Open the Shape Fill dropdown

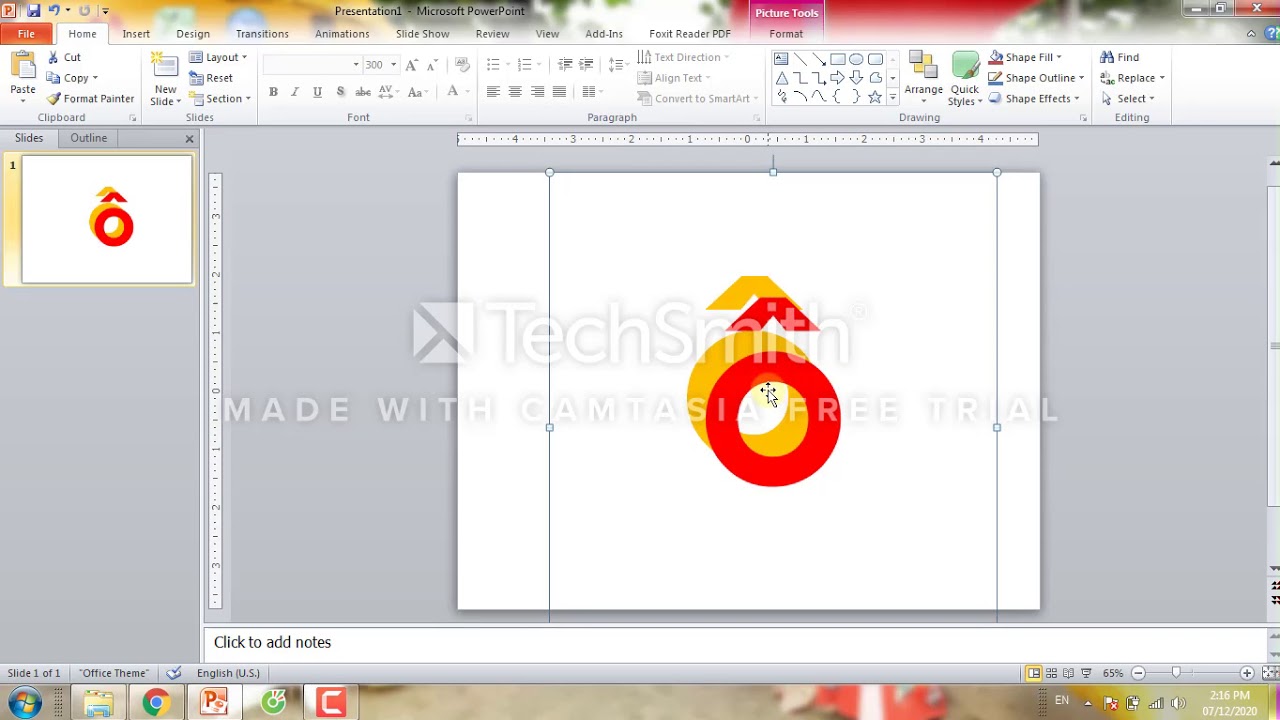(x=1025, y=58)
